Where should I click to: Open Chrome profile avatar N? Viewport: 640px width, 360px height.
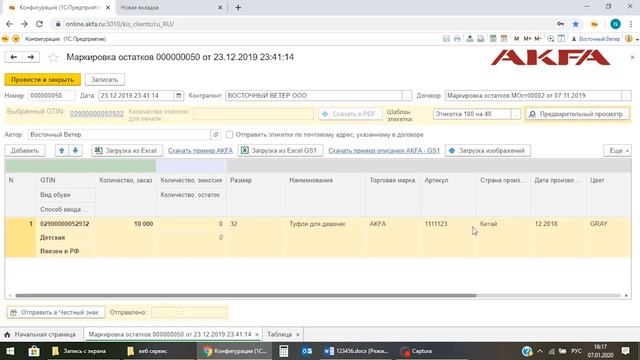(x=616, y=24)
